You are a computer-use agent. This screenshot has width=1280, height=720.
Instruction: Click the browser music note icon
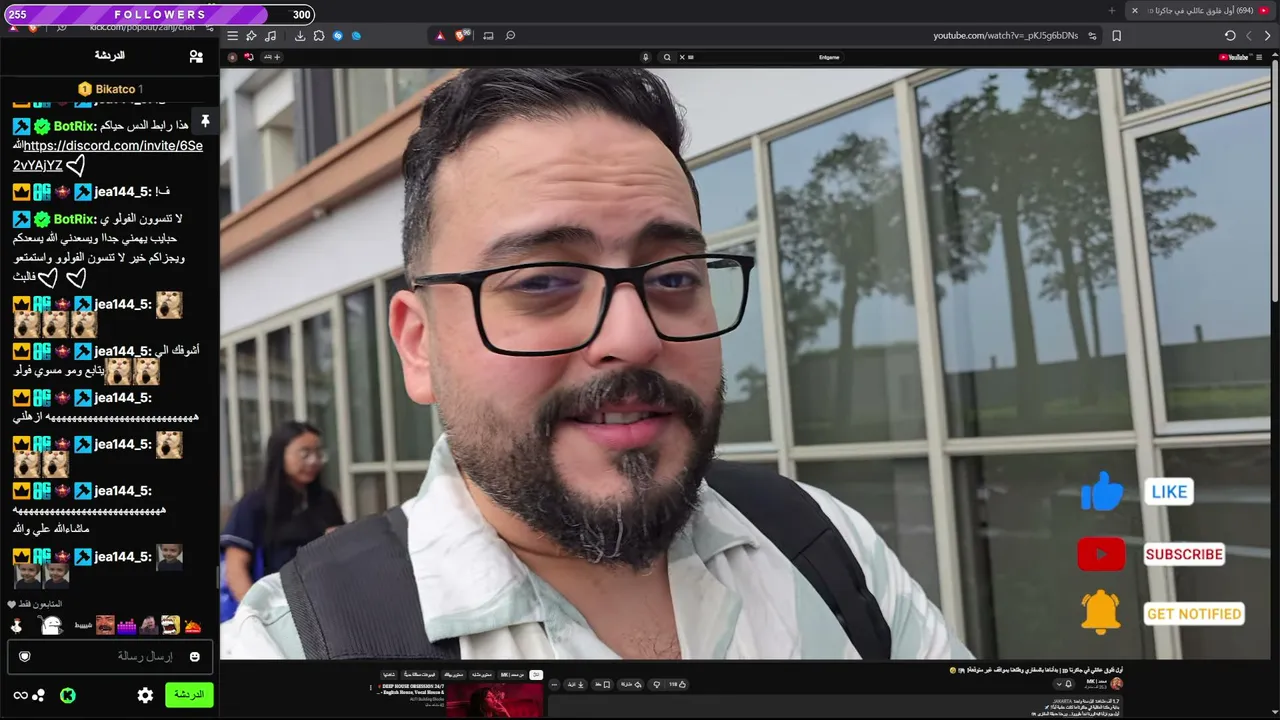tap(270, 36)
